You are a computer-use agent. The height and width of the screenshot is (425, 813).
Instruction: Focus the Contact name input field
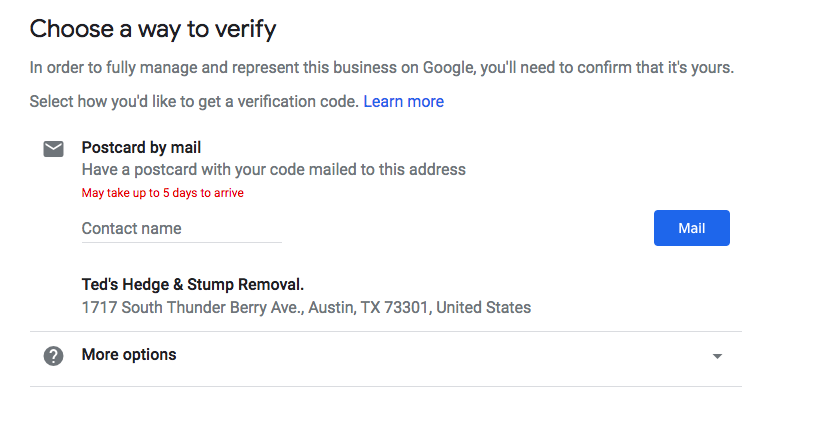(181, 229)
